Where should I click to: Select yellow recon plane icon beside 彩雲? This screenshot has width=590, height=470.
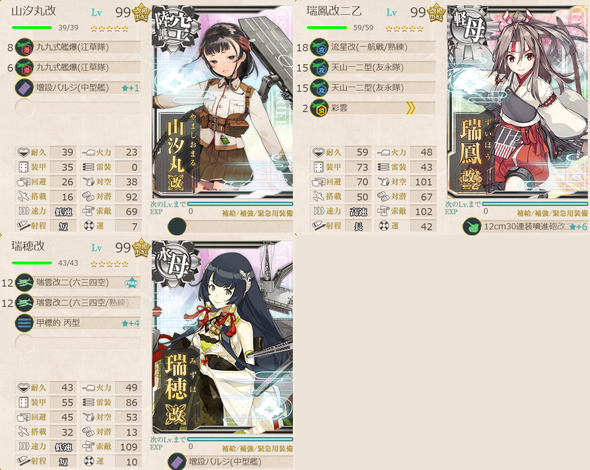point(319,108)
